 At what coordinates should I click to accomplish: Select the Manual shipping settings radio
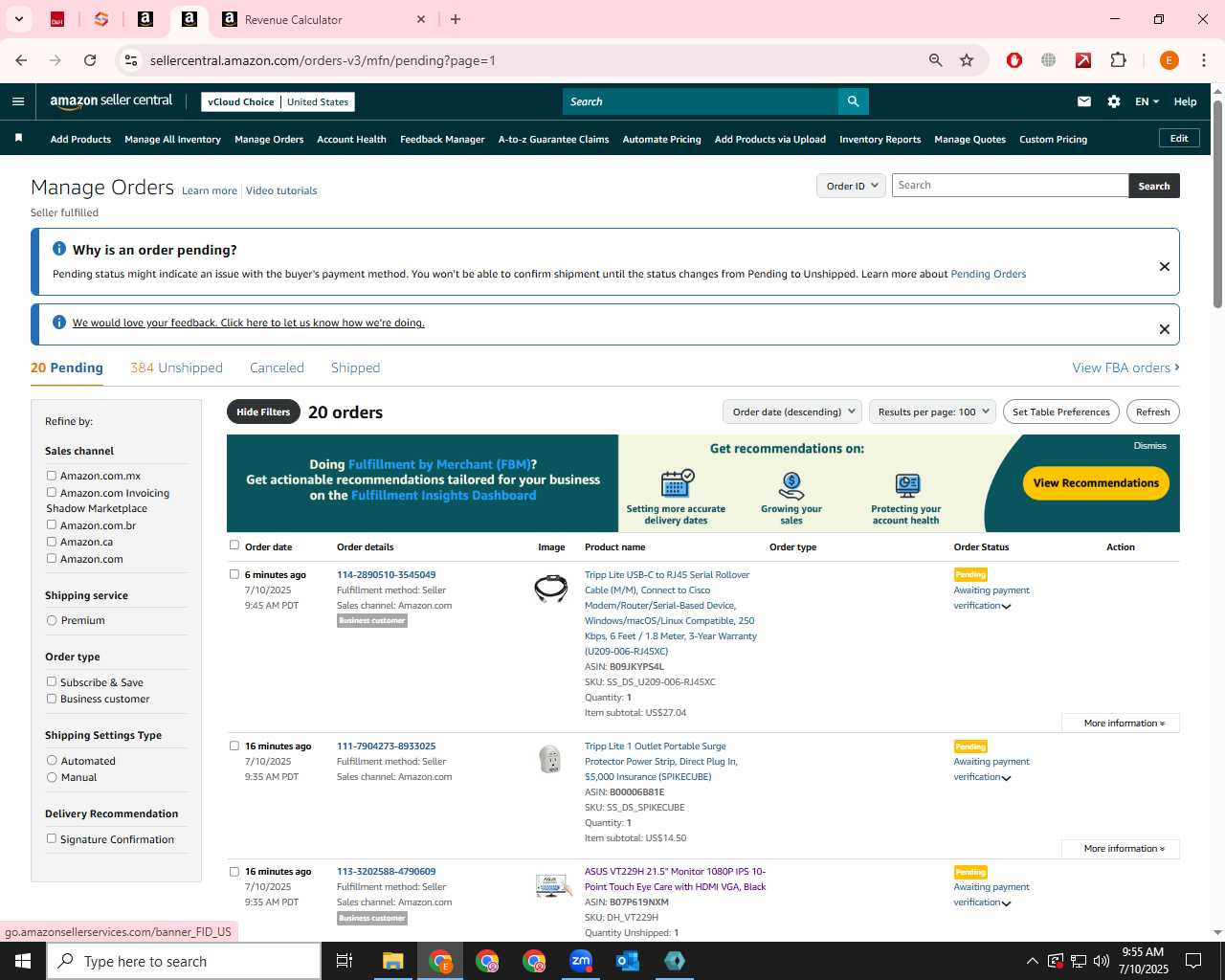click(52, 777)
